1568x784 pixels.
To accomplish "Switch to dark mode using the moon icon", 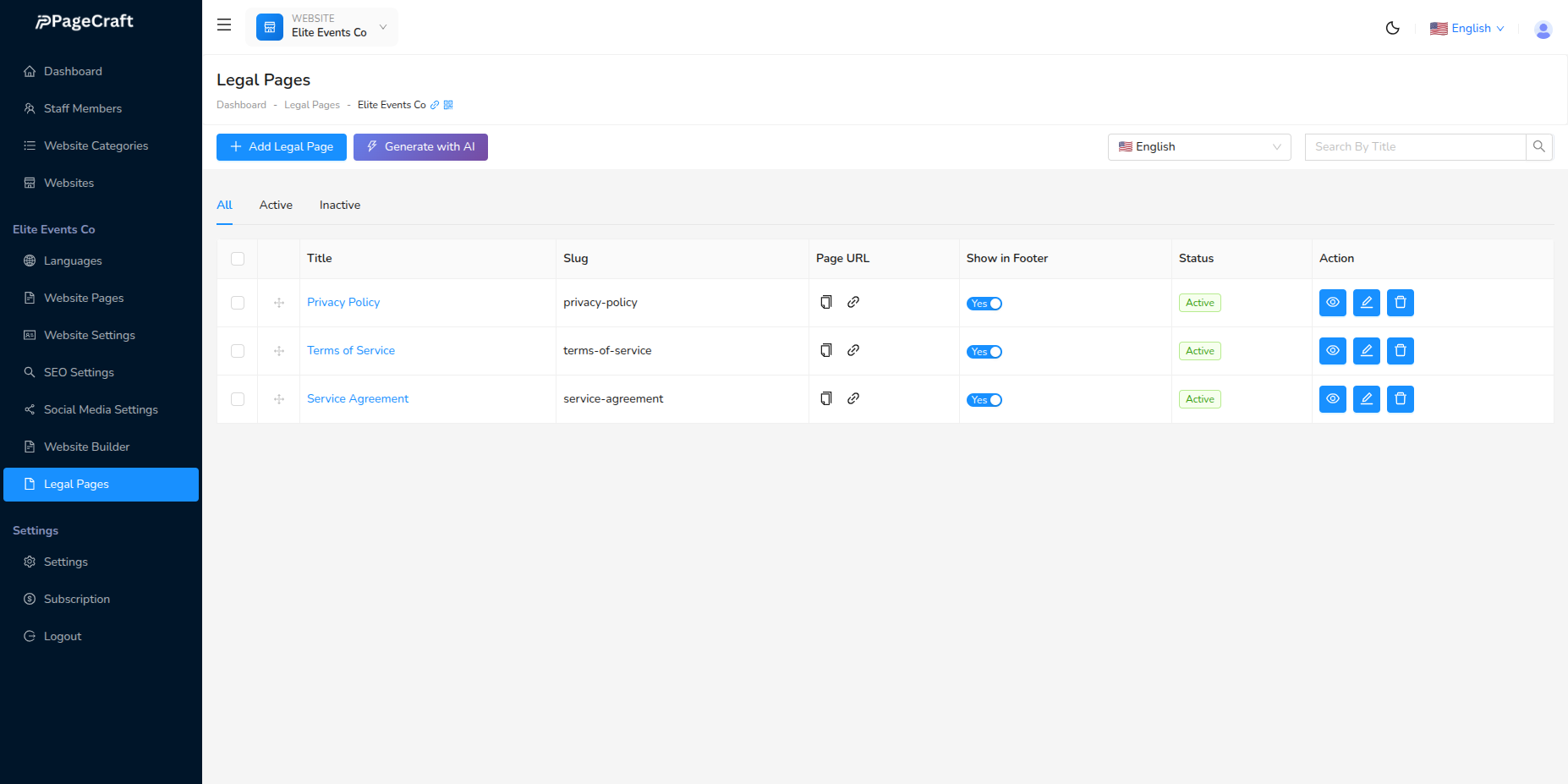I will pos(1392,27).
